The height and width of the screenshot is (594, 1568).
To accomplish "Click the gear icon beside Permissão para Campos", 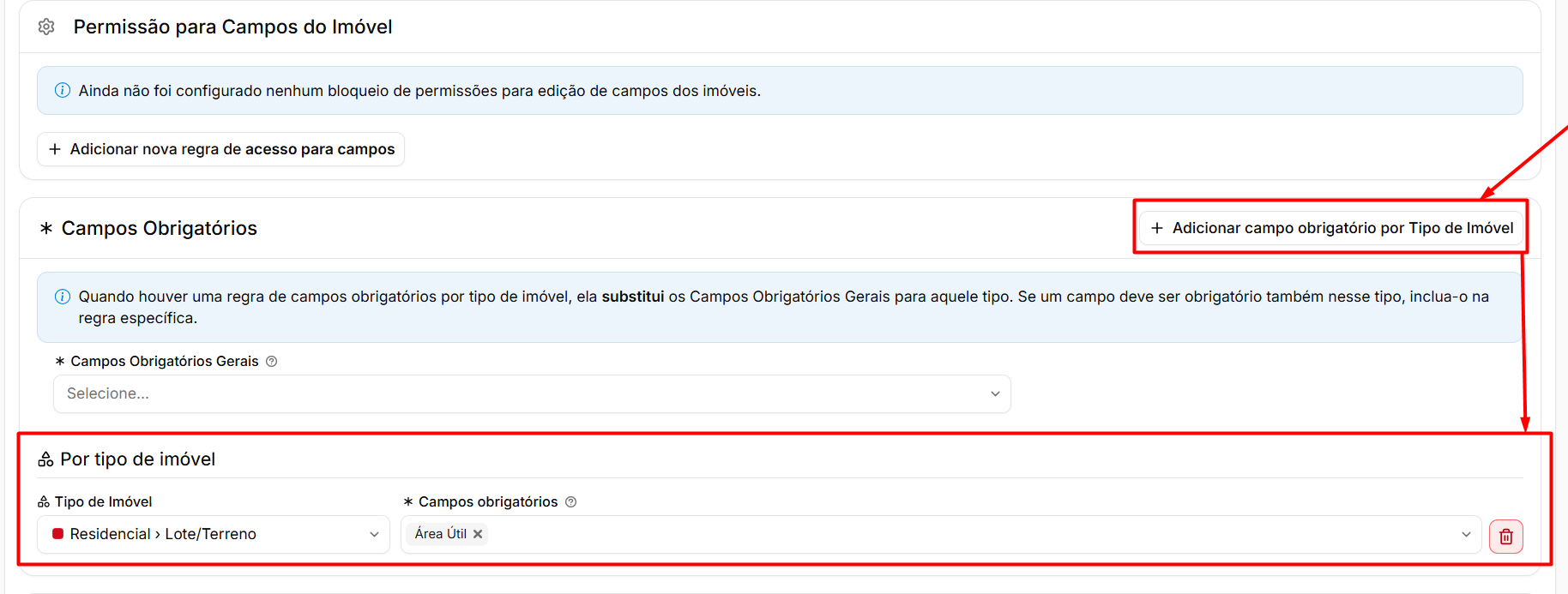I will point(46,27).
